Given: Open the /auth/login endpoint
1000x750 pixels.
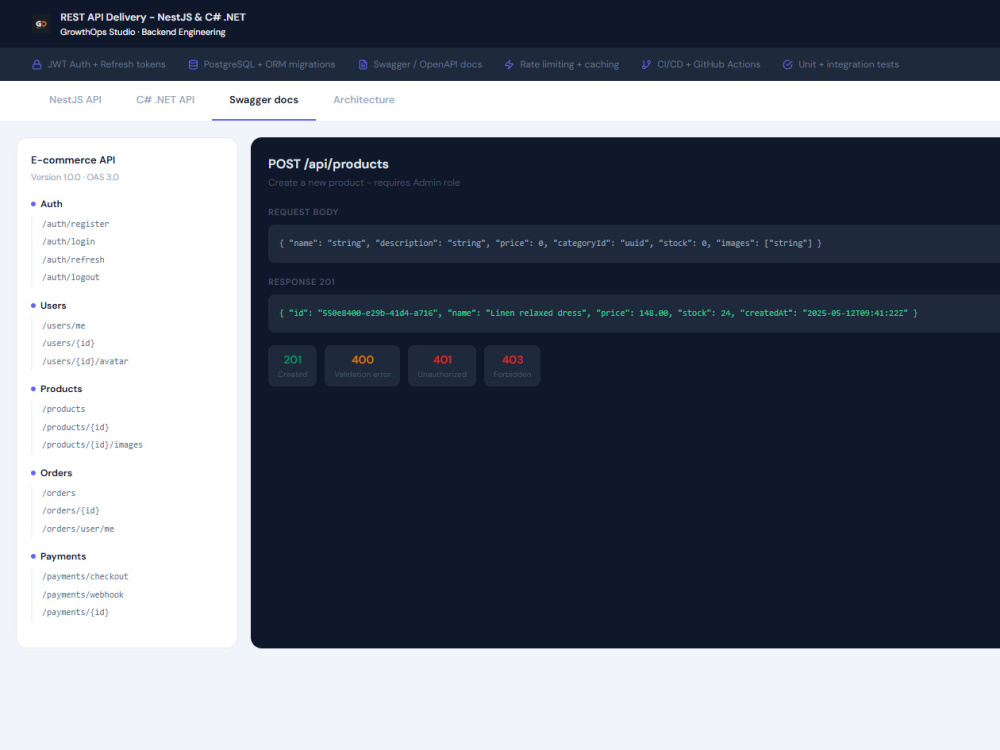Looking at the screenshot, I should pos(68,242).
